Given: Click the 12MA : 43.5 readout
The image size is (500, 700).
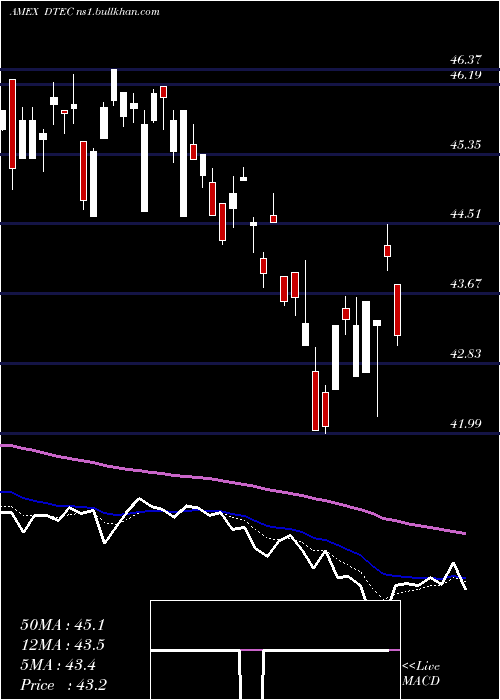Looking at the screenshot, I should tap(62, 645).
